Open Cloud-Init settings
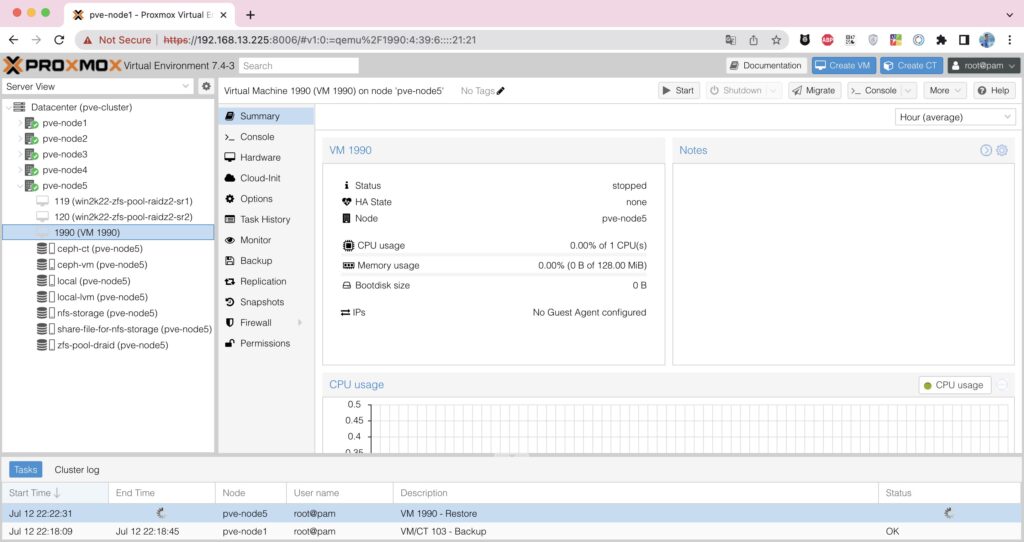 click(x=266, y=178)
